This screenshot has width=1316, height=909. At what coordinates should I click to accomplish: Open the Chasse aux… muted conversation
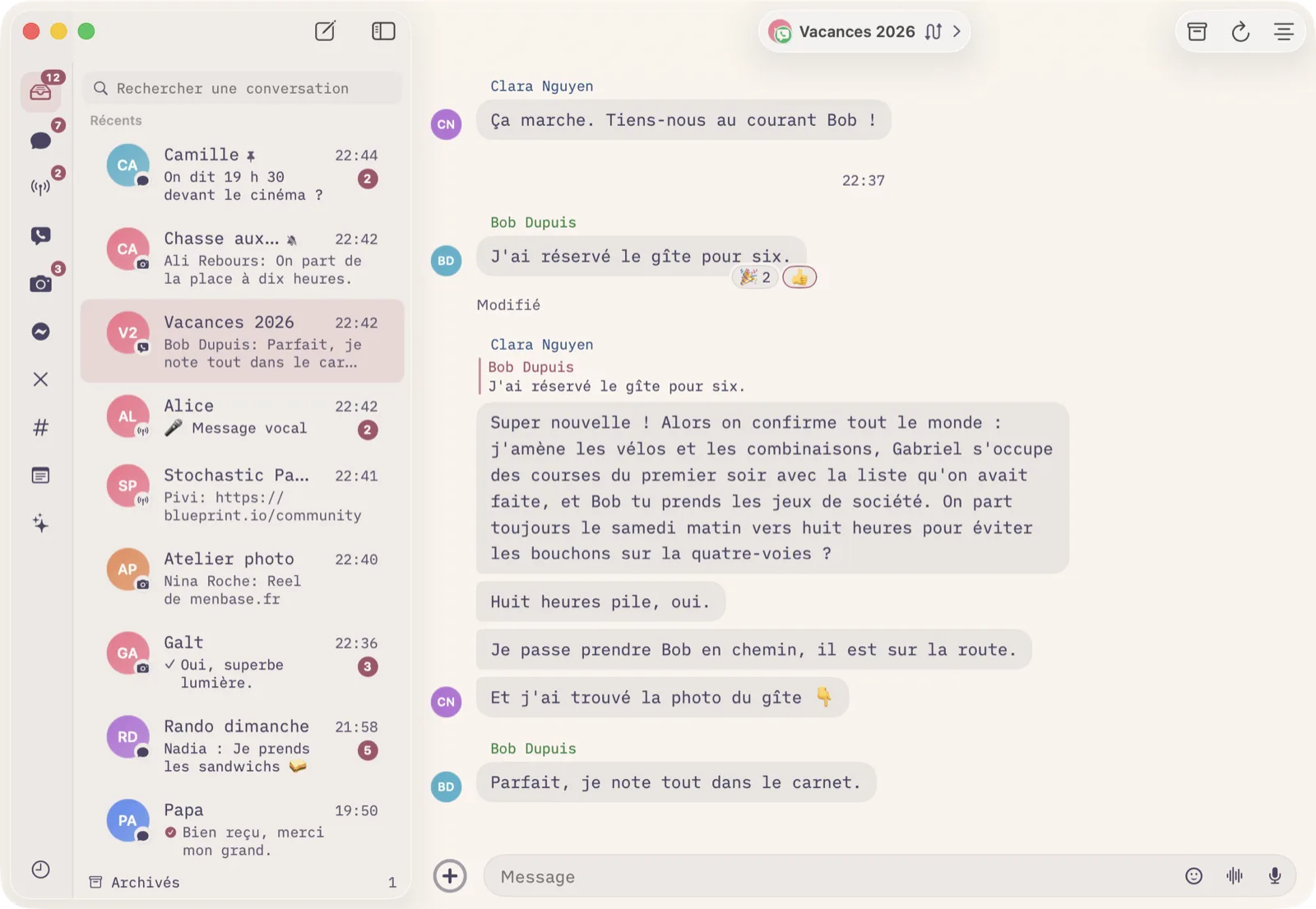click(x=243, y=257)
